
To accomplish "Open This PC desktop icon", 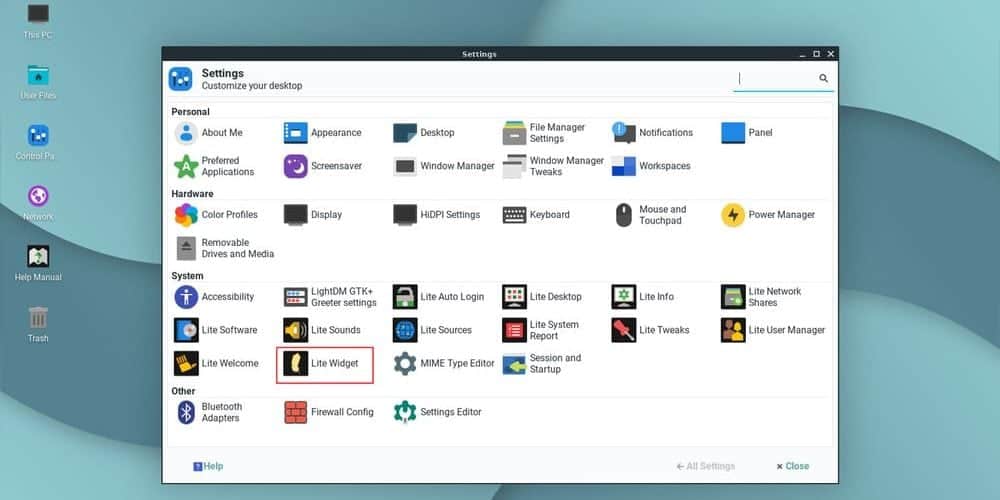I will click(x=38, y=22).
